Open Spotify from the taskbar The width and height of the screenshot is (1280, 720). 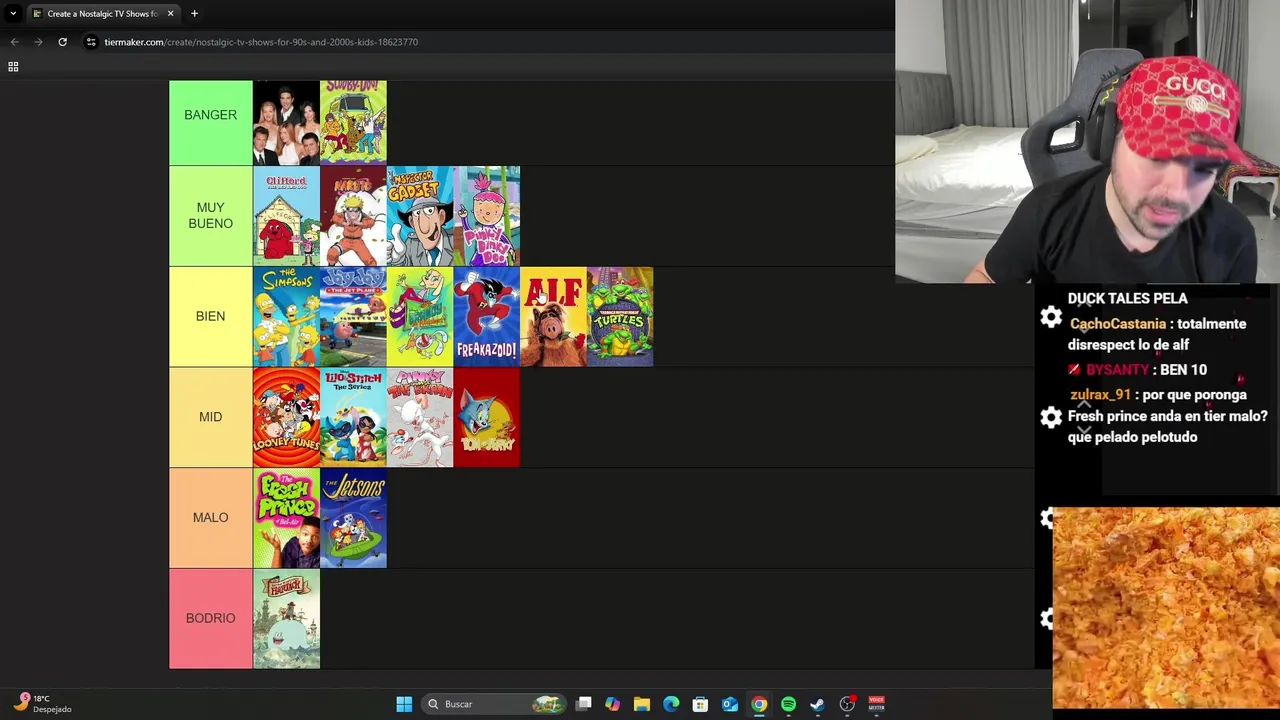788,704
